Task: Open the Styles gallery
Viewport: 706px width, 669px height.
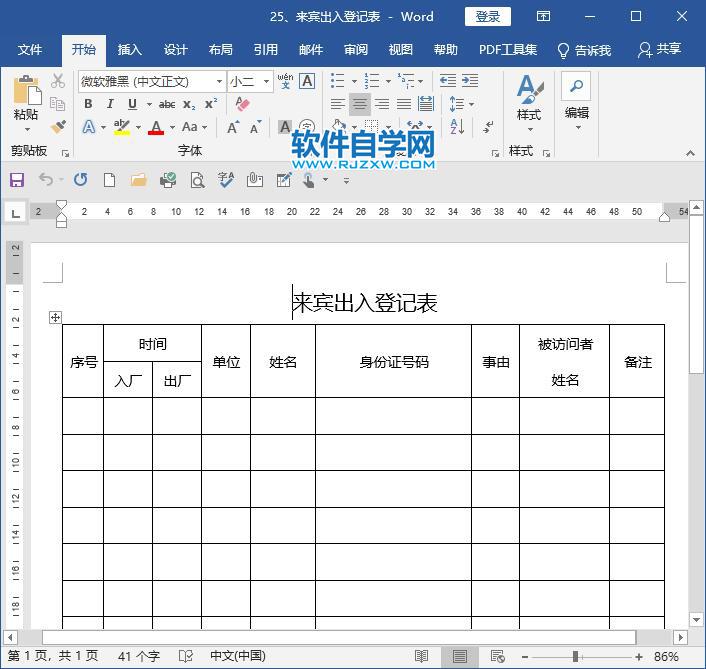Action: click(530, 103)
